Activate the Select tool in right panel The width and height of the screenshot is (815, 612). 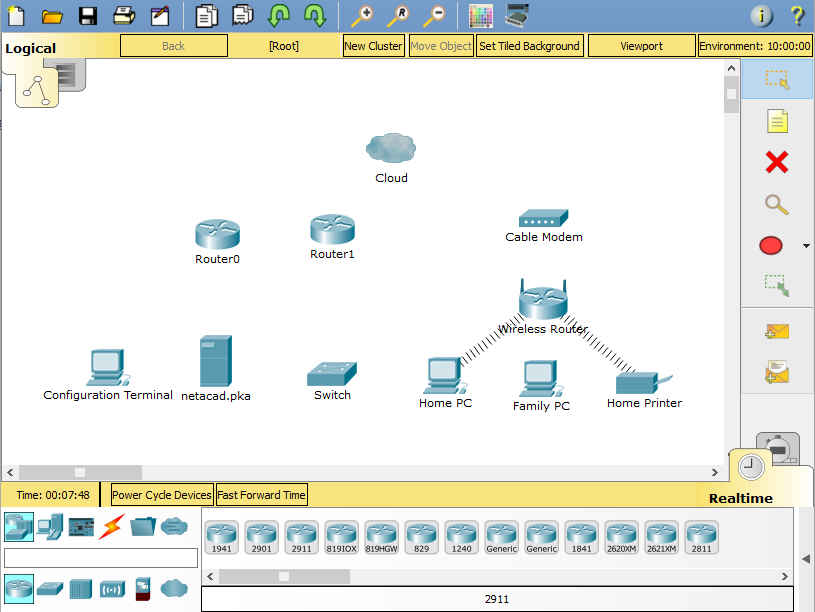point(777,80)
